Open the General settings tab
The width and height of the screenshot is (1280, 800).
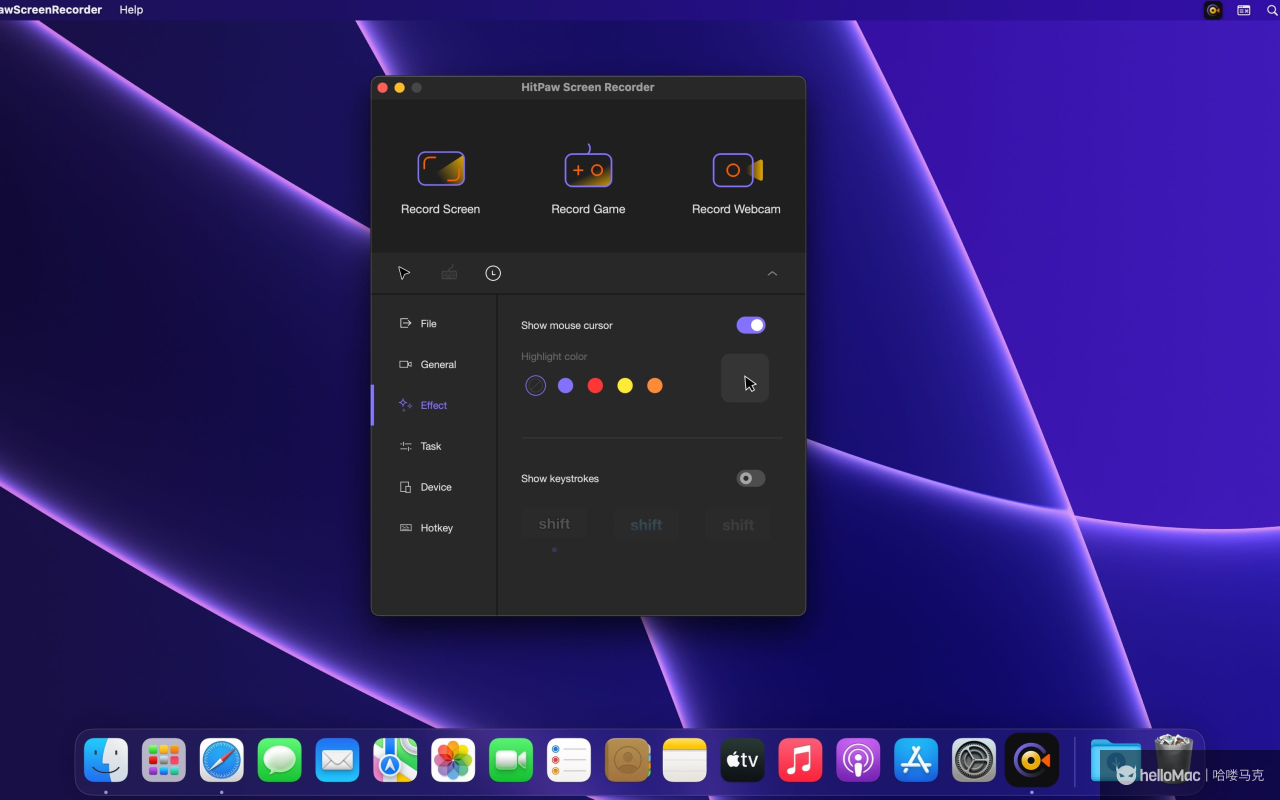428,365
